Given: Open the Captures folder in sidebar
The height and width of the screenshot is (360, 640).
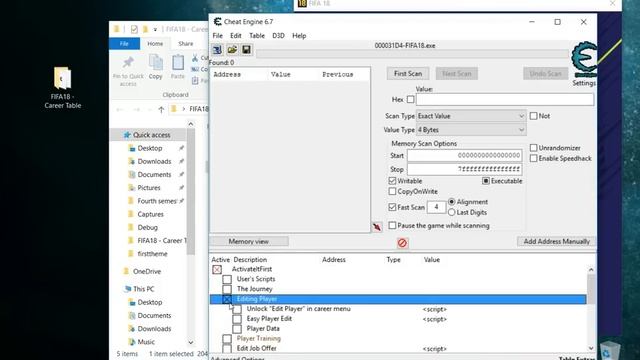Looking at the screenshot, I should [x=150, y=214].
